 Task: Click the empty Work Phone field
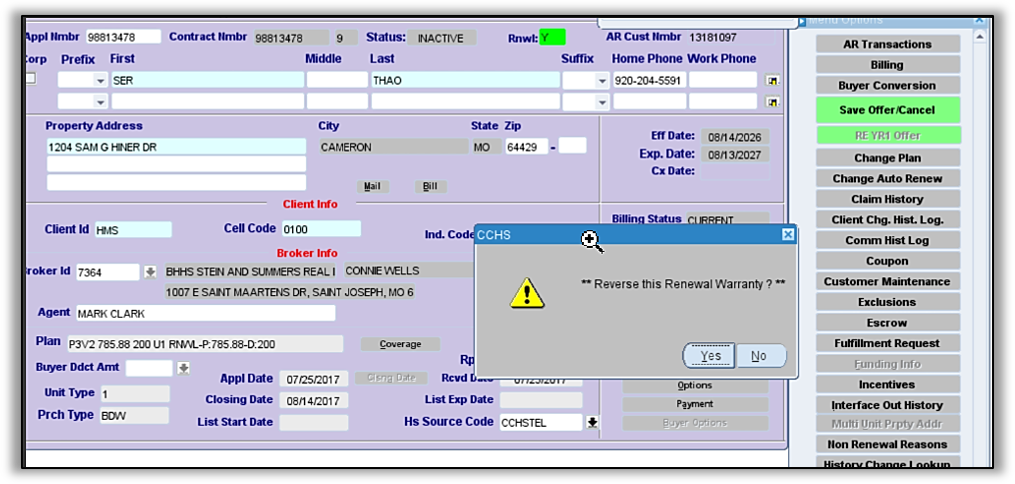pyautogui.click(x=722, y=80)
